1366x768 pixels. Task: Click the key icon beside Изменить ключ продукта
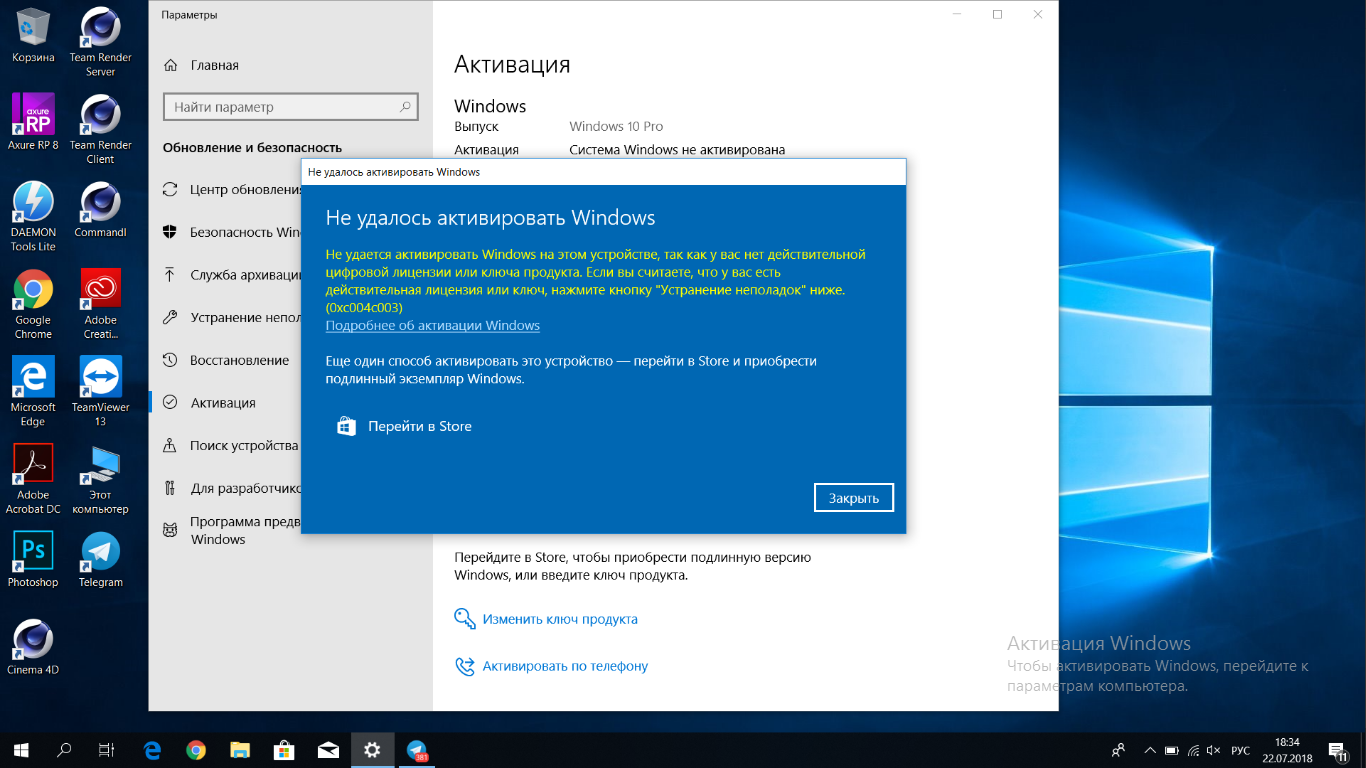(464, 619)
